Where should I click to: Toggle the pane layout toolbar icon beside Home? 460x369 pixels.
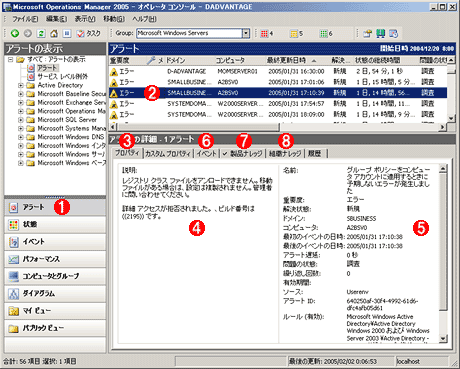67,33
